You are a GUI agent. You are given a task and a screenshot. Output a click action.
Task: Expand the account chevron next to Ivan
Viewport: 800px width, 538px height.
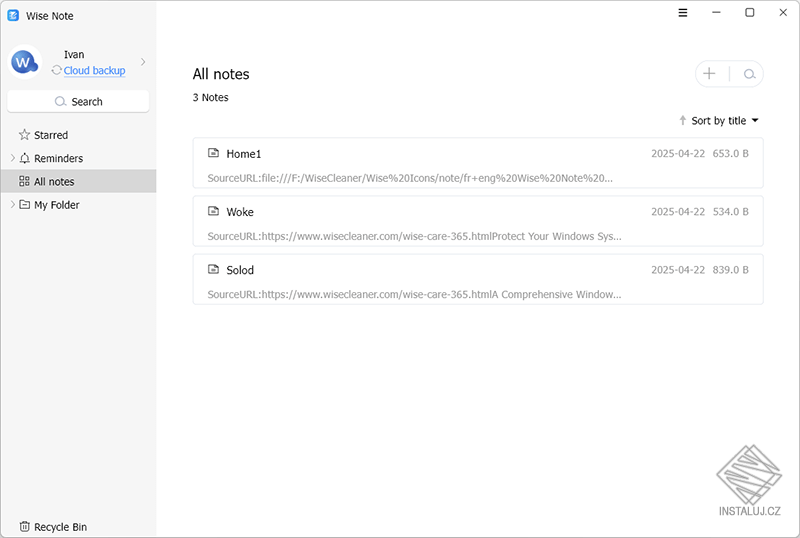(x=143, y=62)
